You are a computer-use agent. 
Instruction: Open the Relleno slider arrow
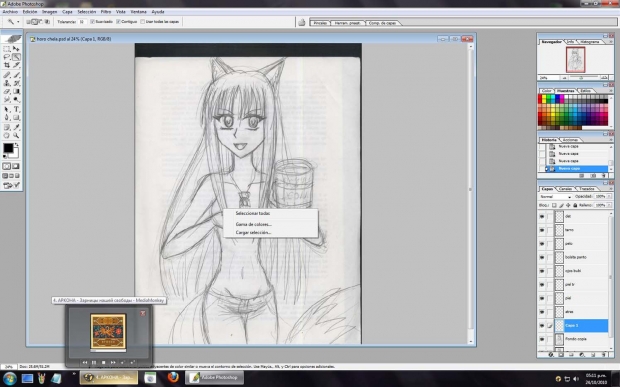pyautogui.click(x=610, y=206)
